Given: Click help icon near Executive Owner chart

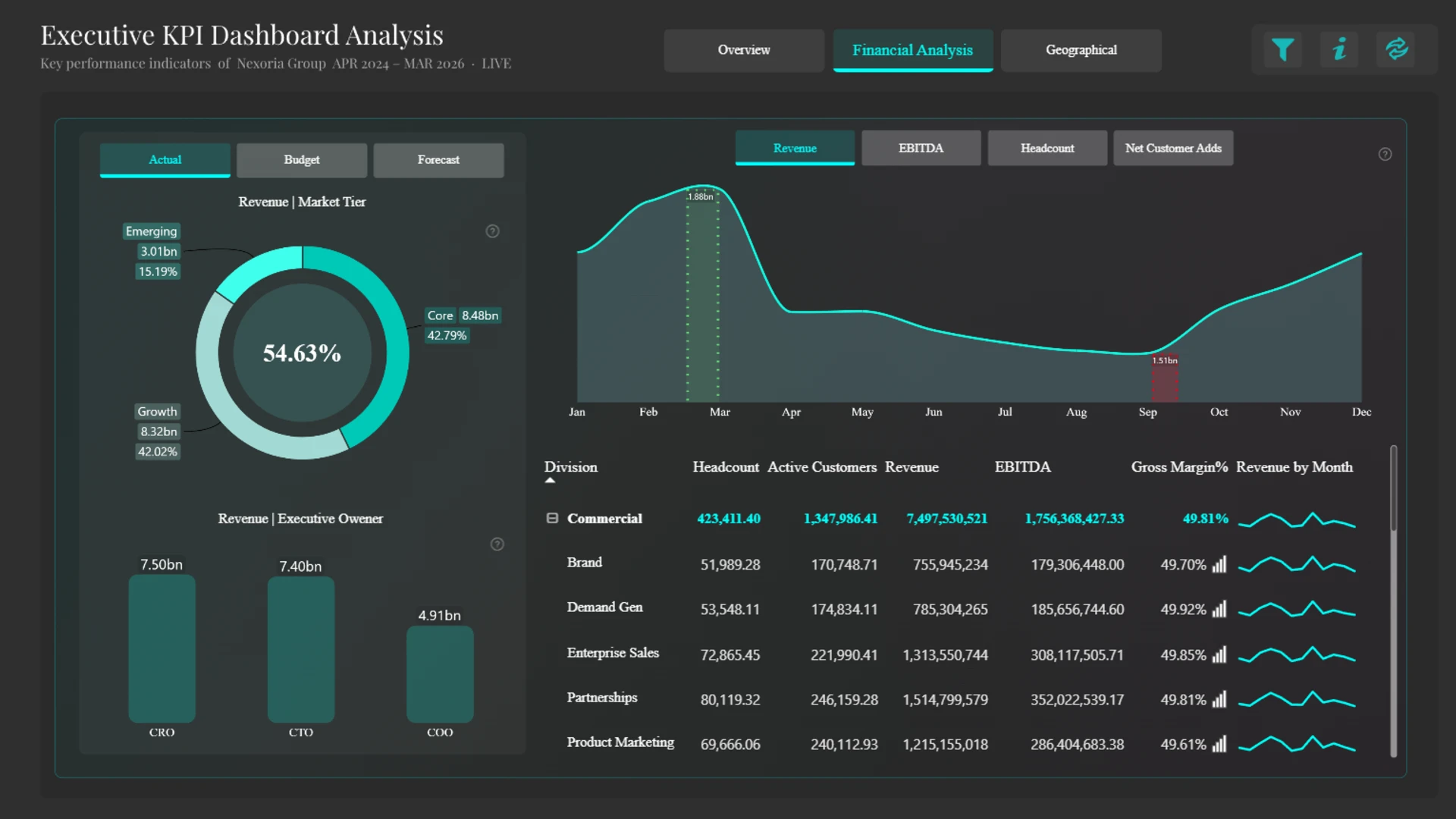Looking at the screenshot, I should click(497, 544).
